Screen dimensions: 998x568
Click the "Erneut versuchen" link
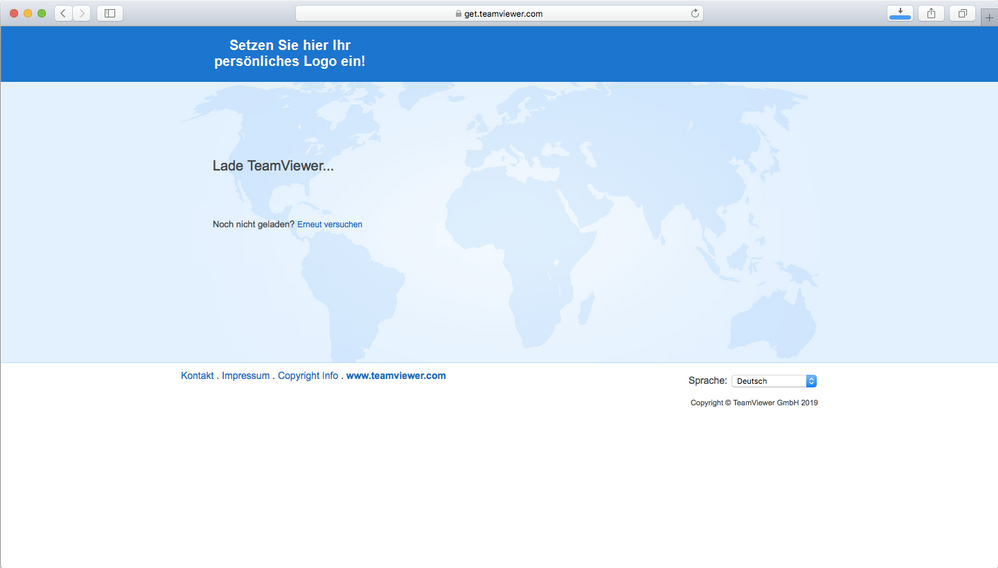pyautogui.click(x=330, y=224)
